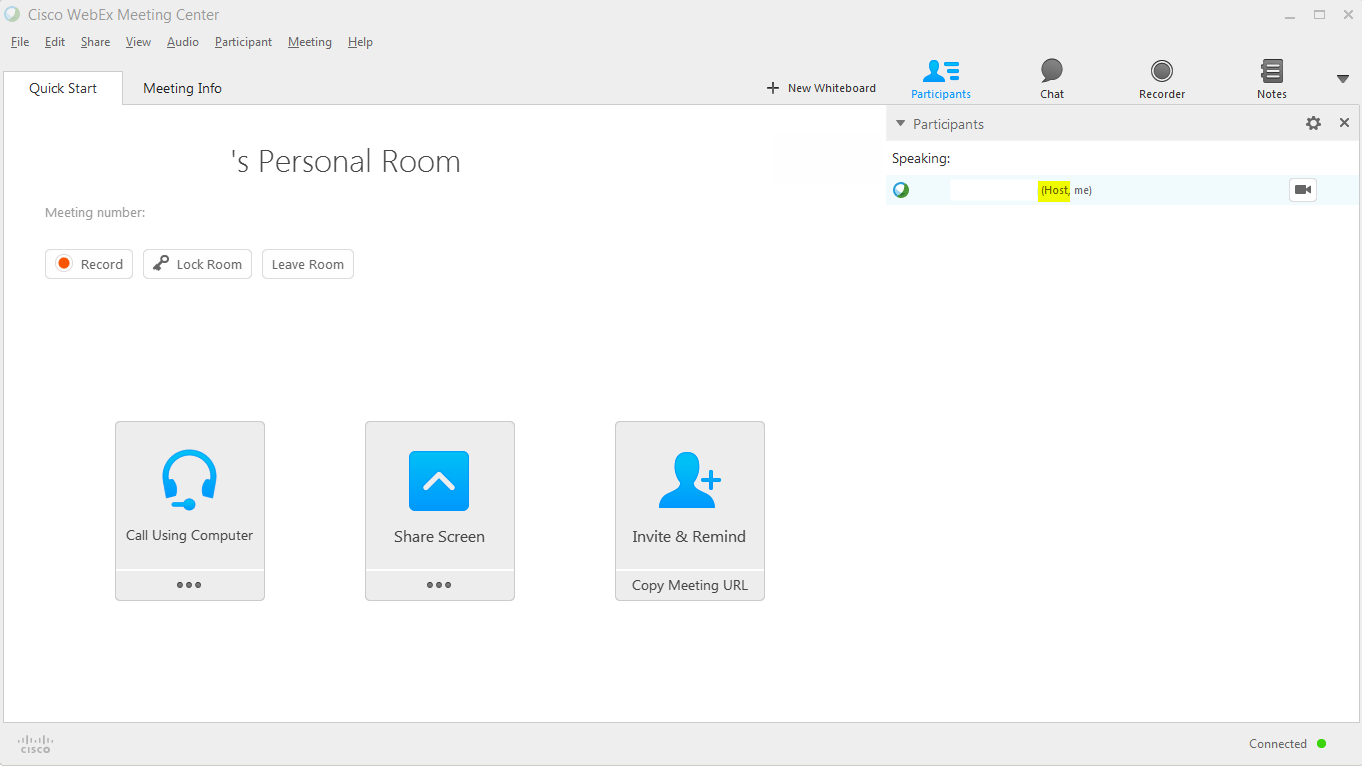Open the Meeting menu
Image resolution: width=1362 pixels, height=766 pixels.
point(310,42)
